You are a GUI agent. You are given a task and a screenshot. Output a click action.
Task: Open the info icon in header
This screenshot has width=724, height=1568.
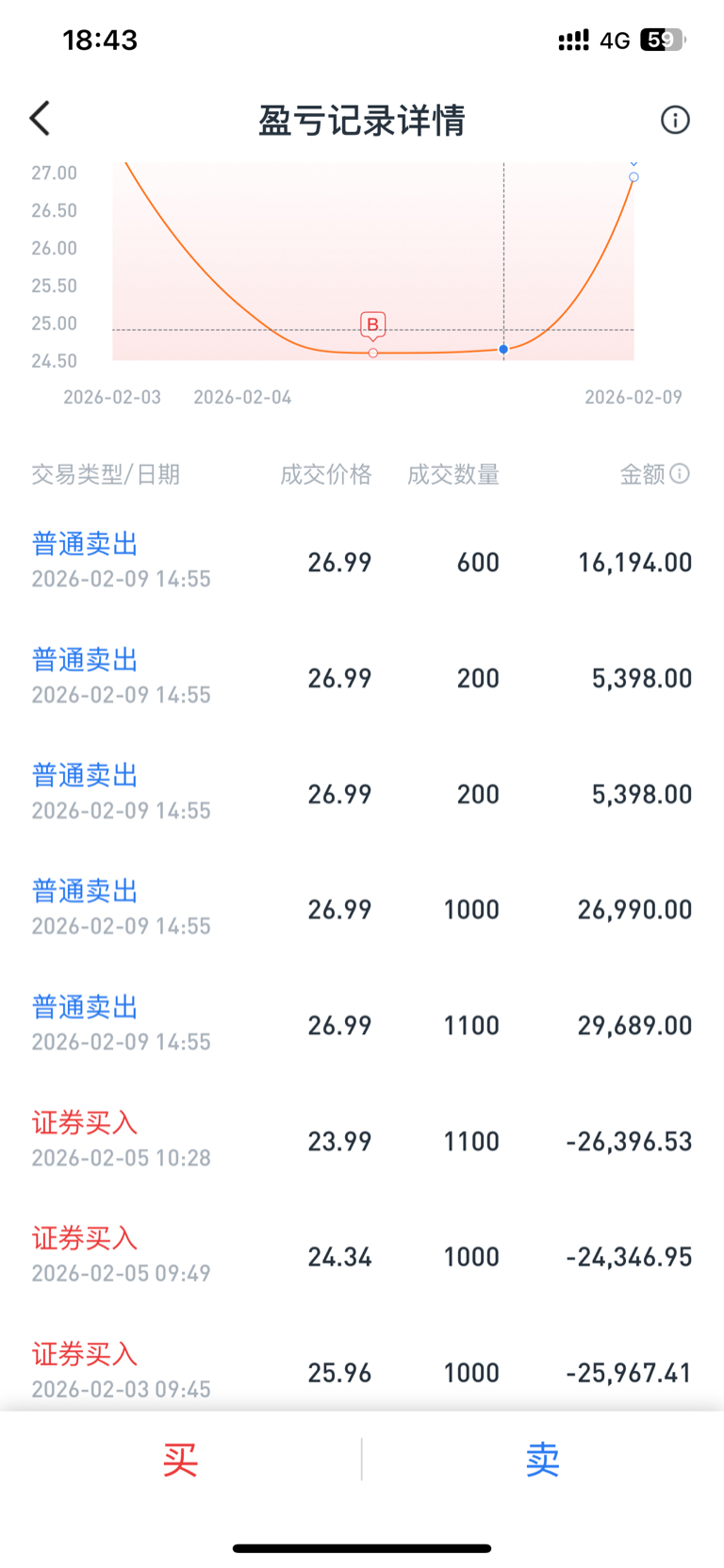(x=675, y=120)
